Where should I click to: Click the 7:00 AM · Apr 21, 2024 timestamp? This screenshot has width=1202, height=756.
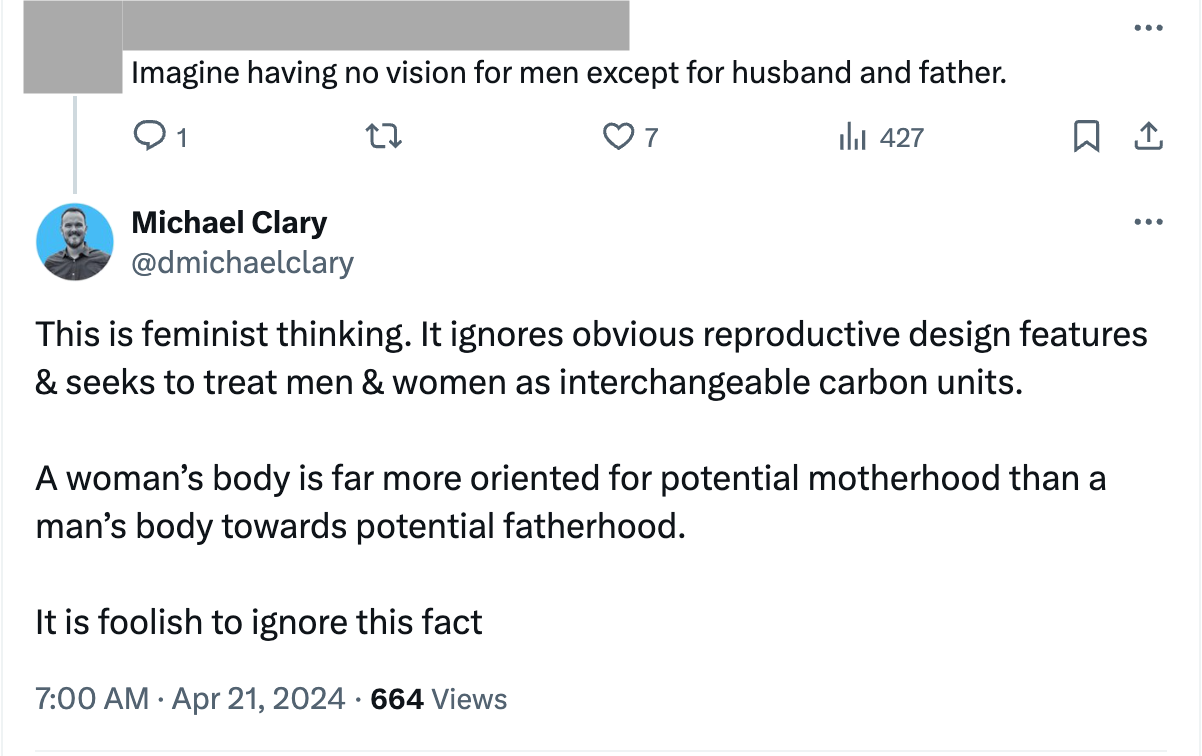(190, 699)
